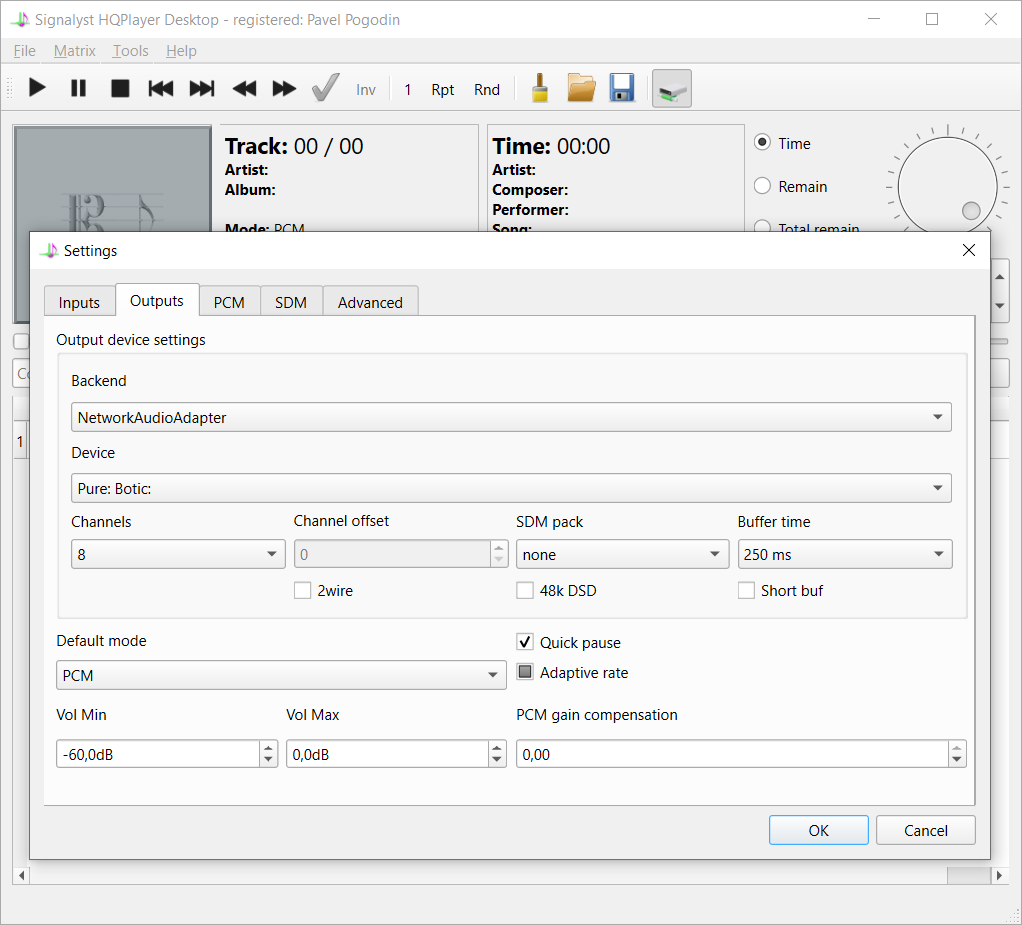Image resolution: width=1022 pixels, height=925 pixels.
Task: Open the folder load playlist icon
Action: pos(581,88)
